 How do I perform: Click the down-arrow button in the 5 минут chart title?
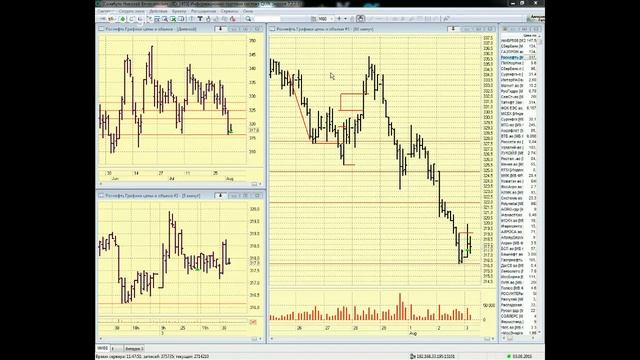(220, 196)
